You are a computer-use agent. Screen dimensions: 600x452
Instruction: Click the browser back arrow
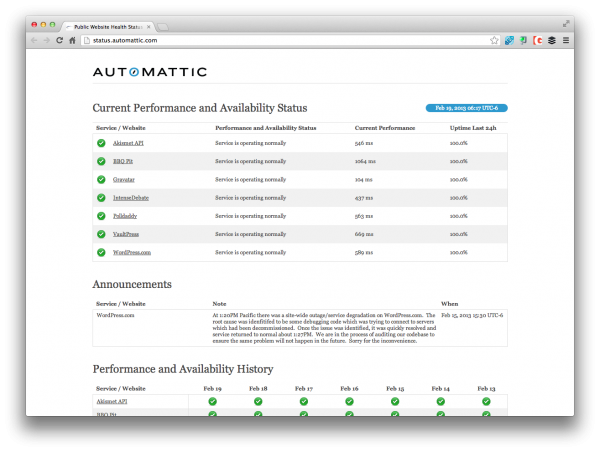tap(34, 40)
